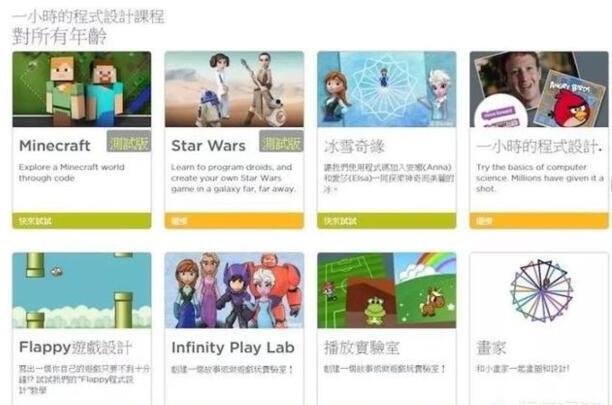612x405 pixels.
Task: Open the Flappy bird game thumbnail
Action: [82, 290]
